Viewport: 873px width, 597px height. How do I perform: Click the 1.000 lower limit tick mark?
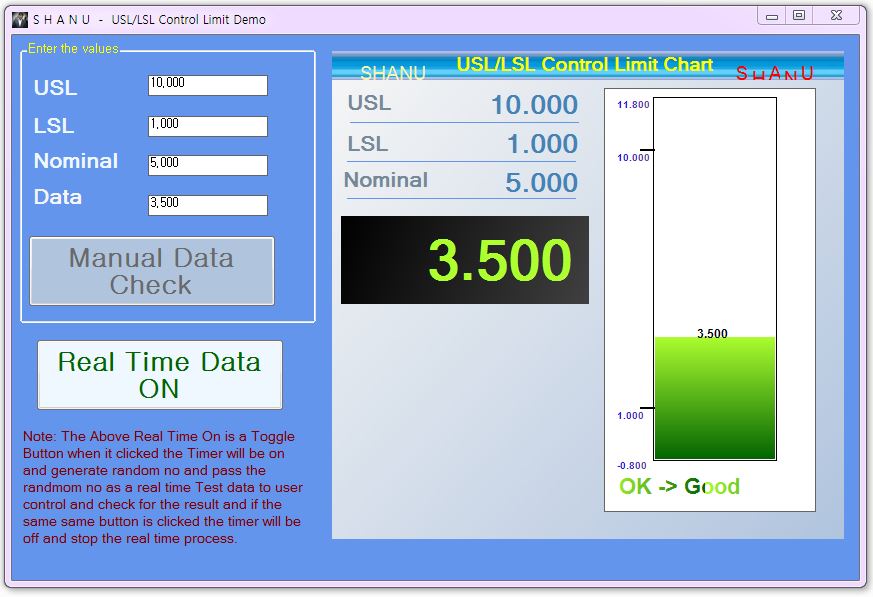(647, 408)
